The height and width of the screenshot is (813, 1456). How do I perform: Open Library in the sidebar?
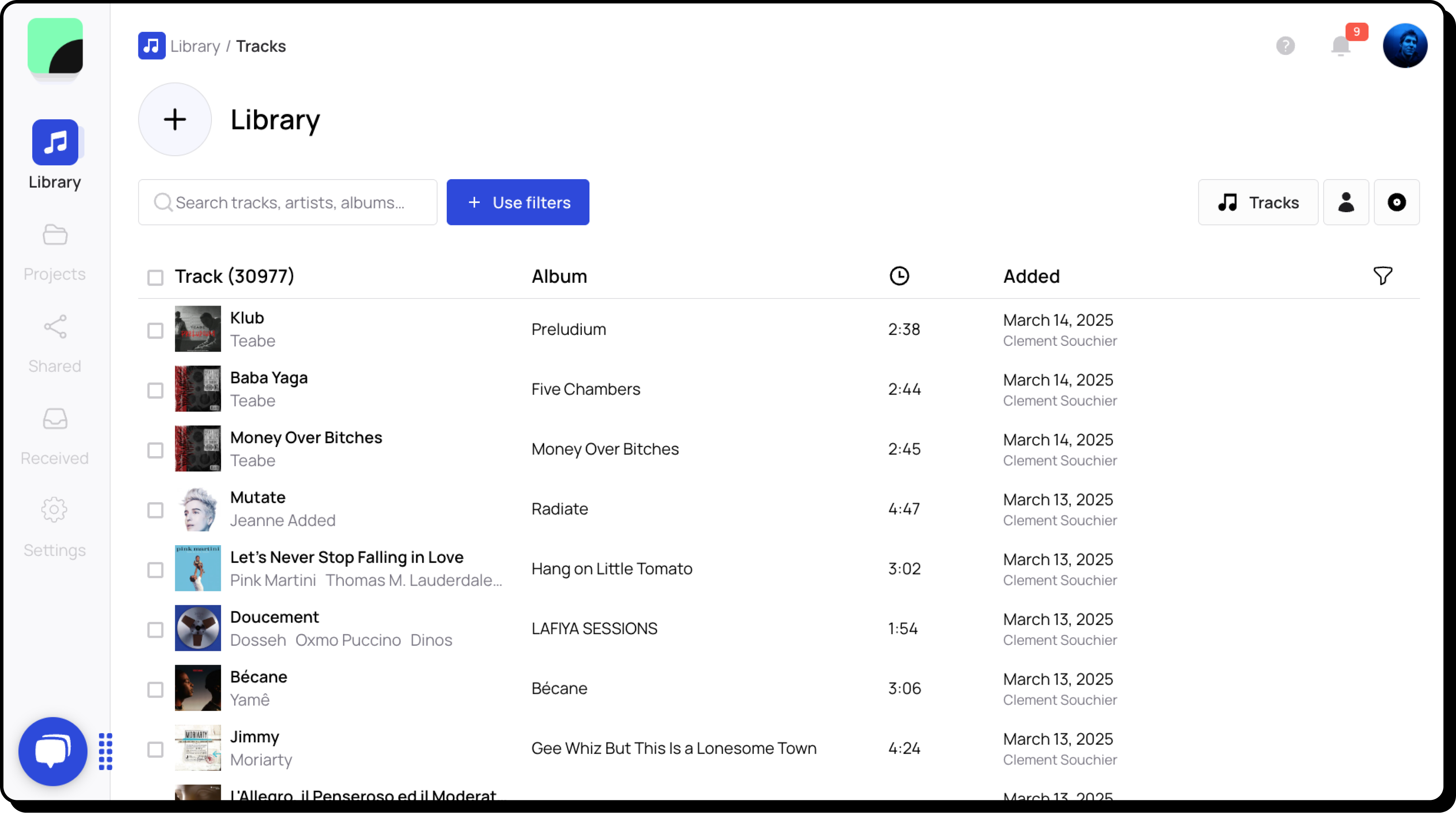55,155
